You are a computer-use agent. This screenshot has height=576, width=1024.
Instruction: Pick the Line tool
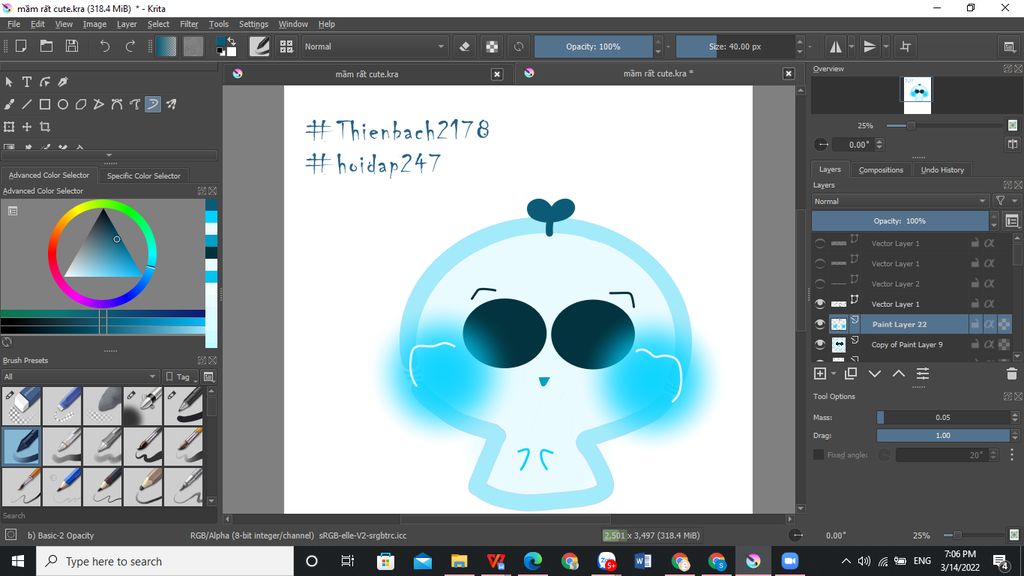[27, 104]
